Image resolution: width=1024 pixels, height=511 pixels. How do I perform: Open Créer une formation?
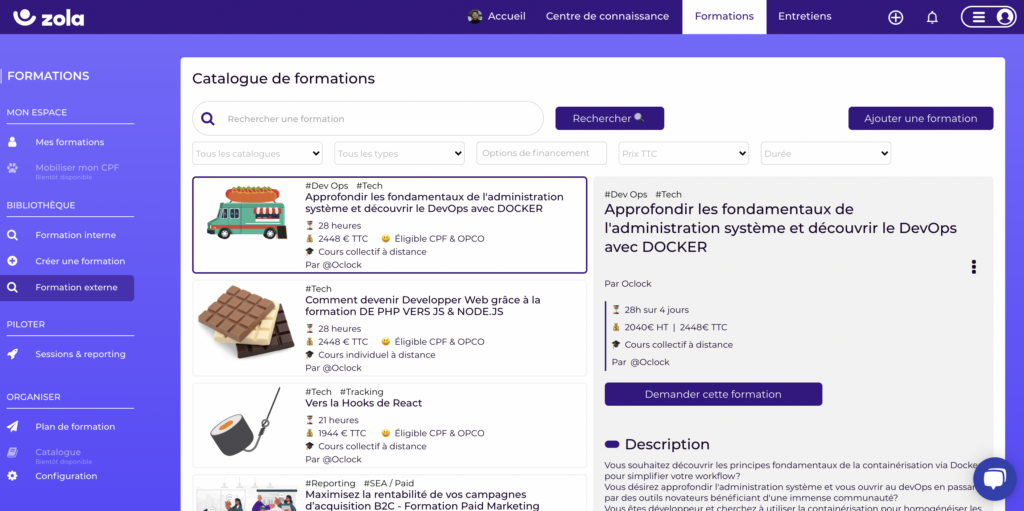click(80, 261)
